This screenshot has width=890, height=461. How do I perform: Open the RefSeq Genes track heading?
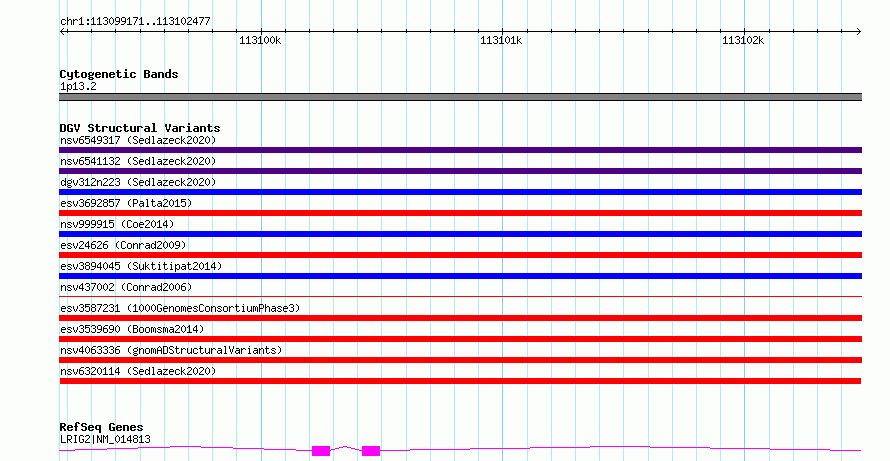click(x=101, y=427)
